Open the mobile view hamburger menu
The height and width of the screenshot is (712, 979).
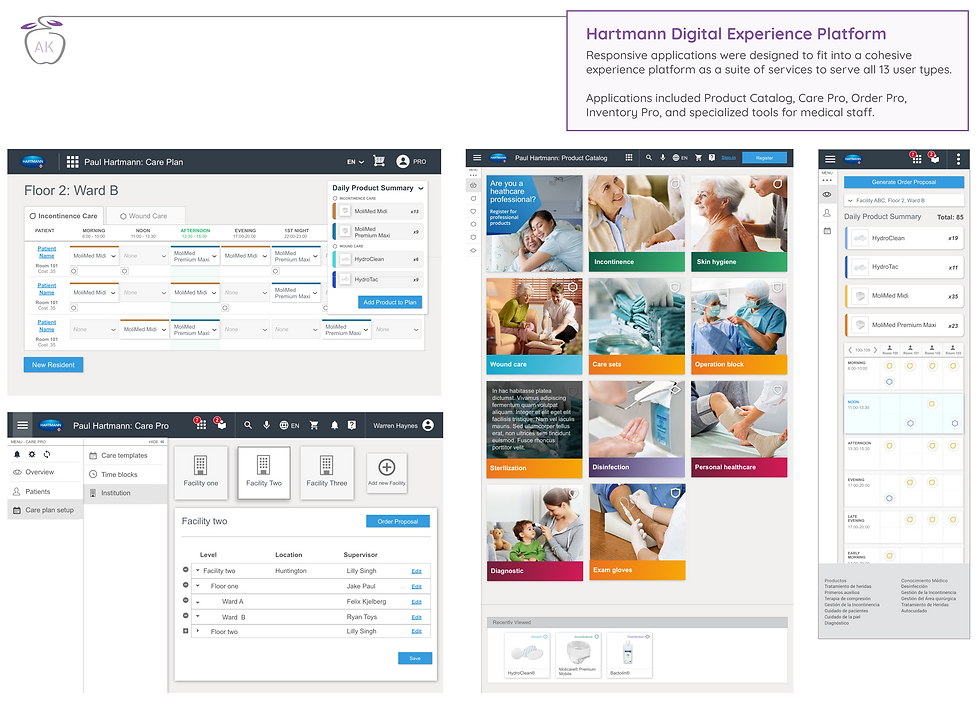[x=830, y=159]
